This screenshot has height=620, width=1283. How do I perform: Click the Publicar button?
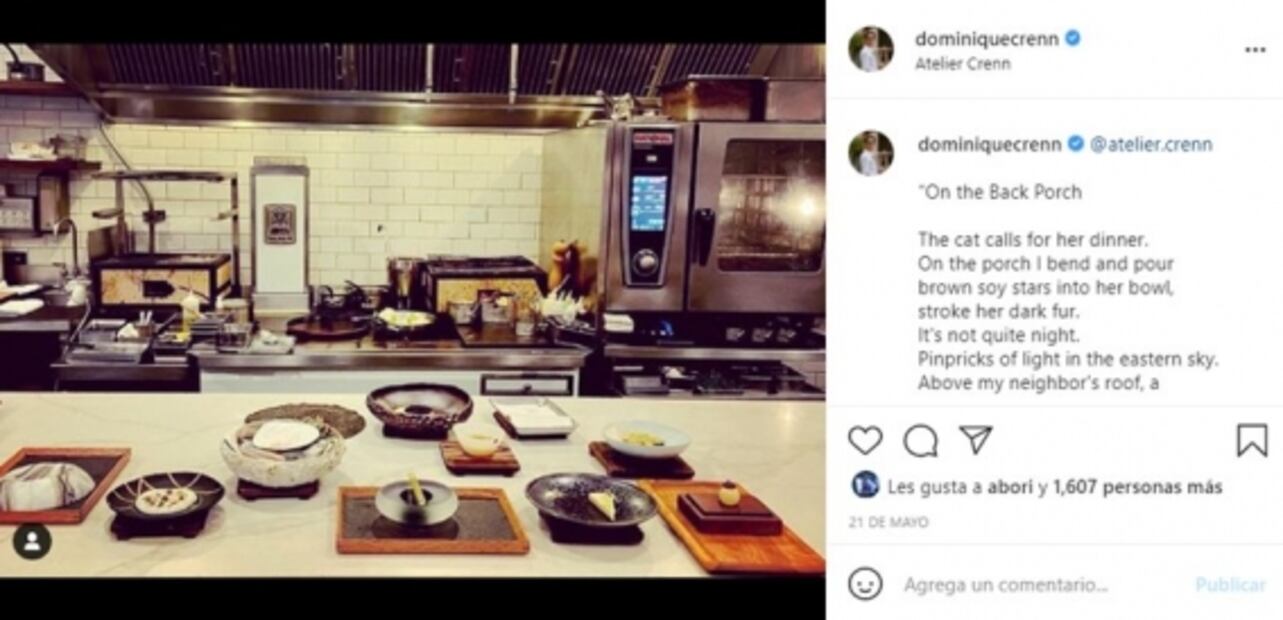(x=1230, y=585)
